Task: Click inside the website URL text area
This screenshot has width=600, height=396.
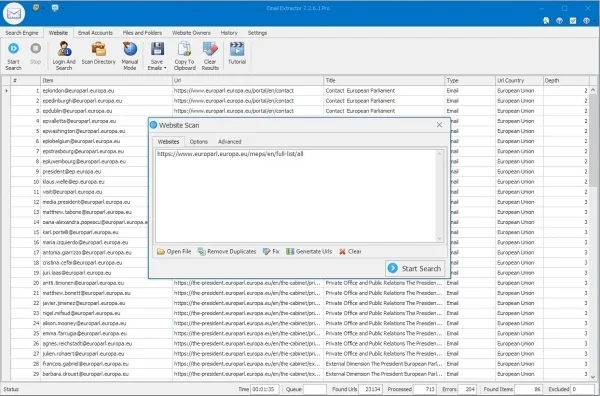Action: (296, 196)
